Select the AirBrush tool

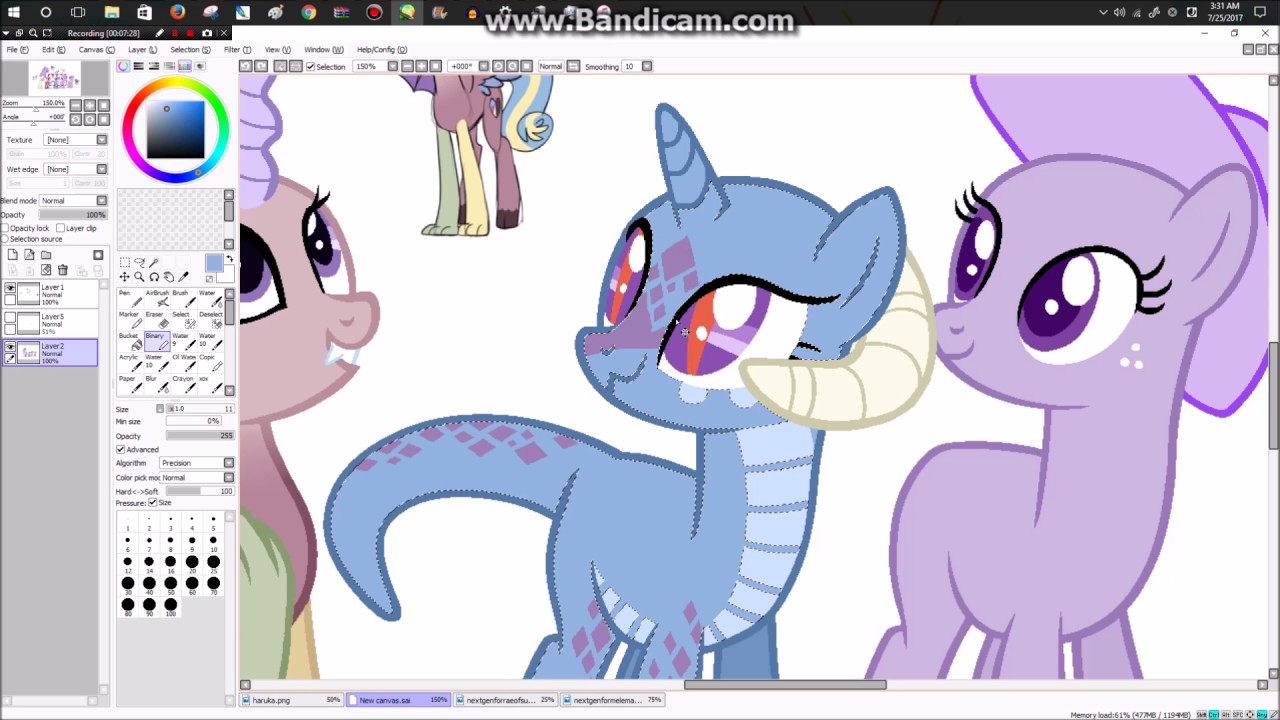pos(157,297)
